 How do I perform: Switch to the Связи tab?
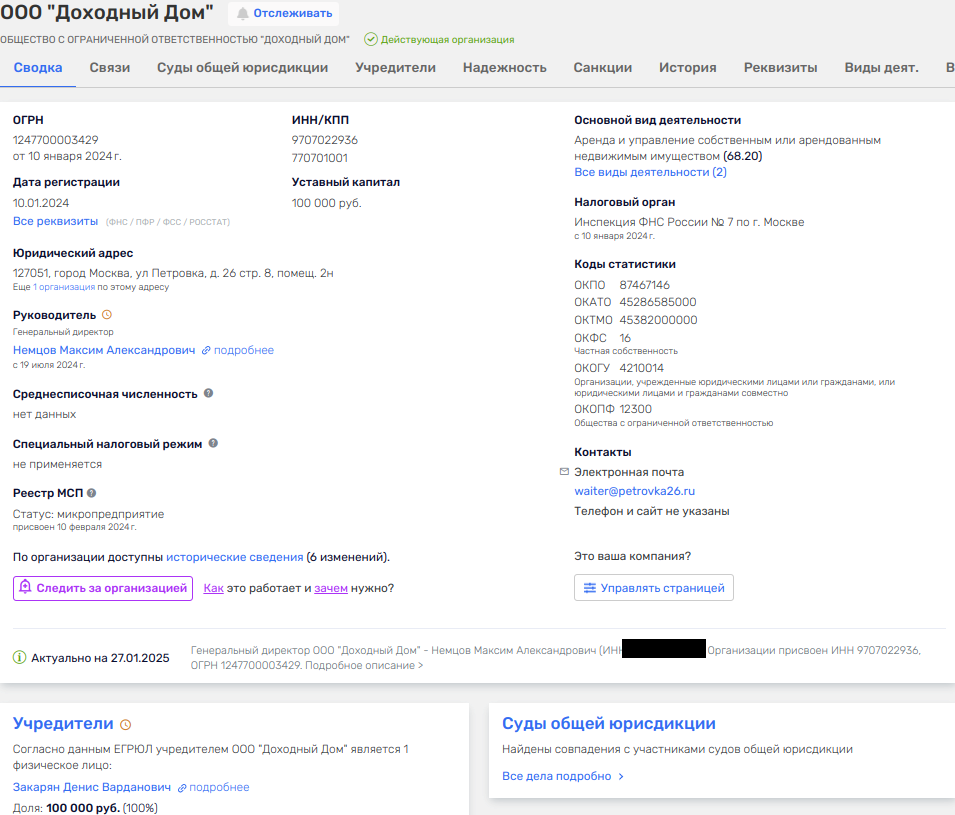tap(110, 68)
